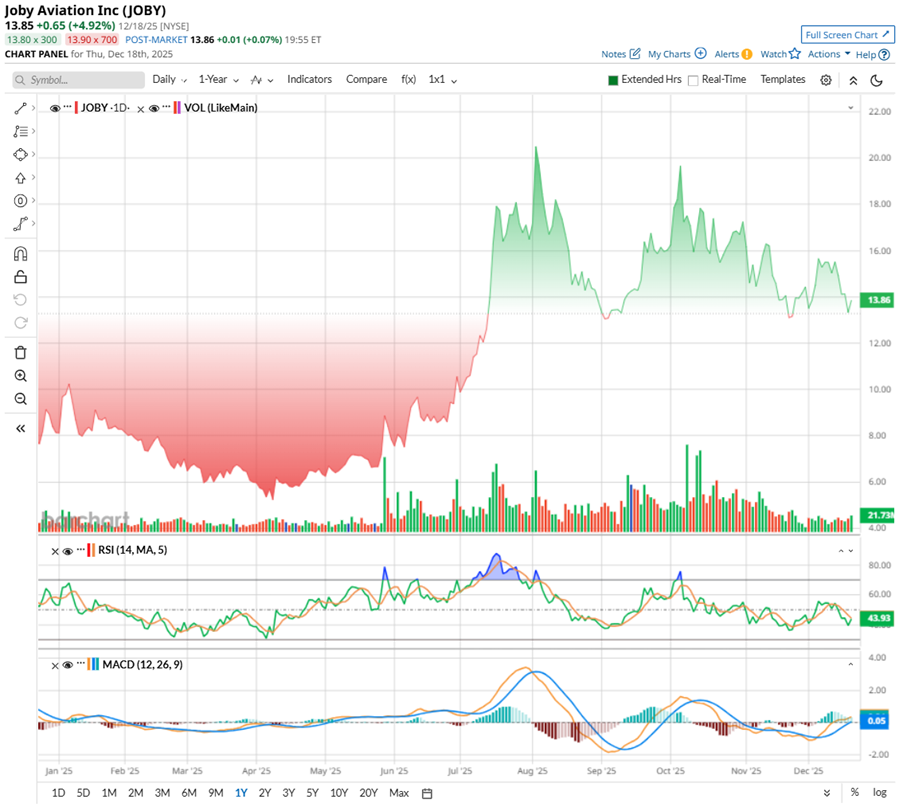Remove the RSI indicator pane
Viewport: 903px width, 807px height.
tap(55, 551)
